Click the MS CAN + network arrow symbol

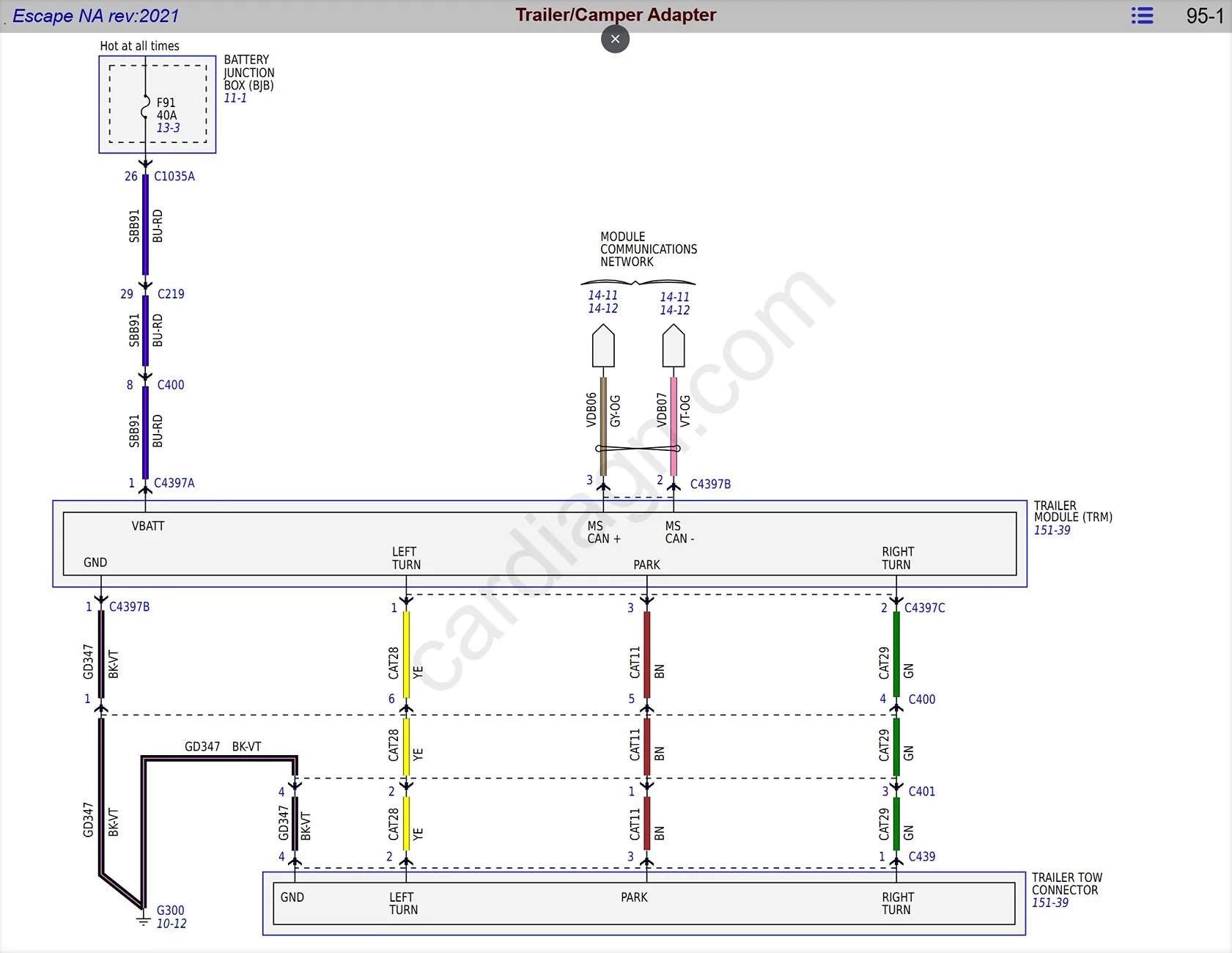[603, 346]
